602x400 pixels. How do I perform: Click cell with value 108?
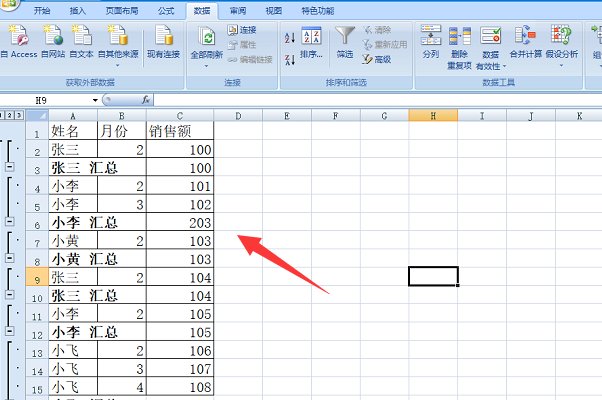(180, 387)
